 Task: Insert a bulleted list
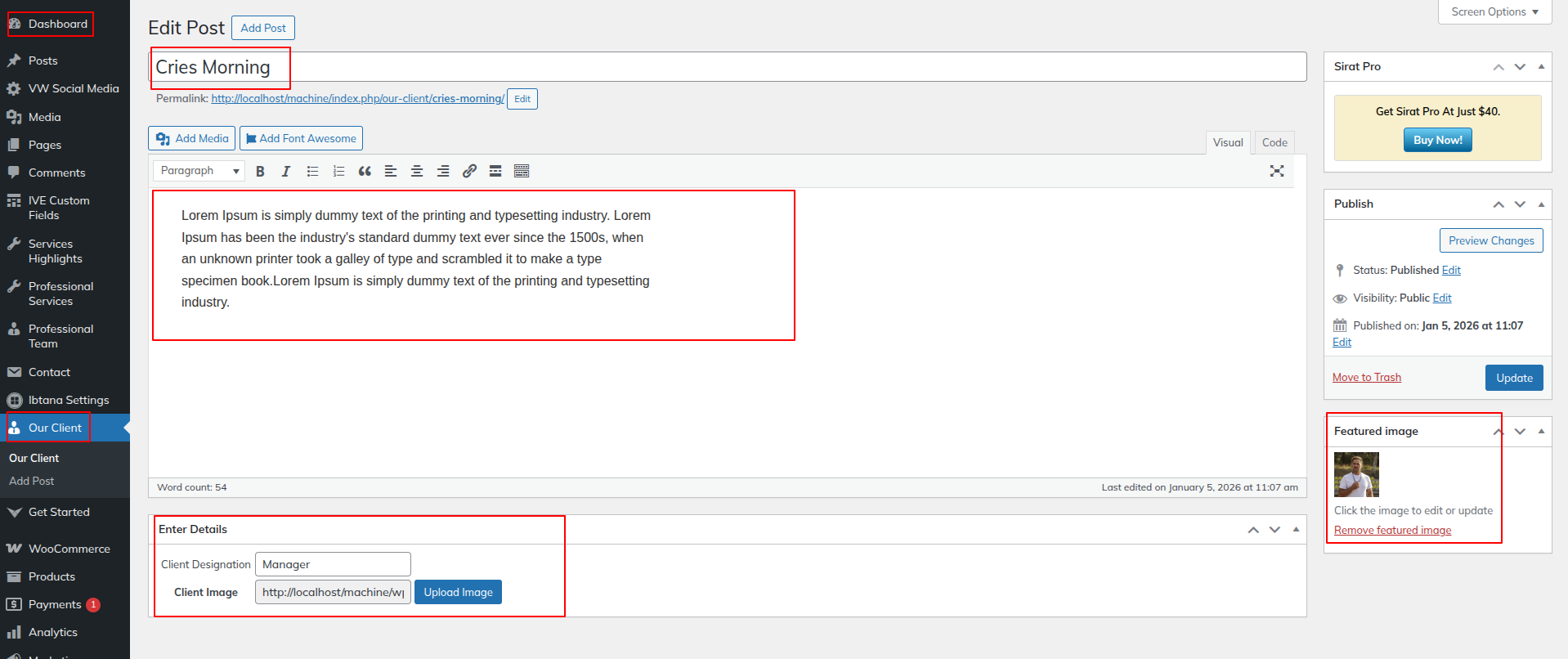point(312,172)
